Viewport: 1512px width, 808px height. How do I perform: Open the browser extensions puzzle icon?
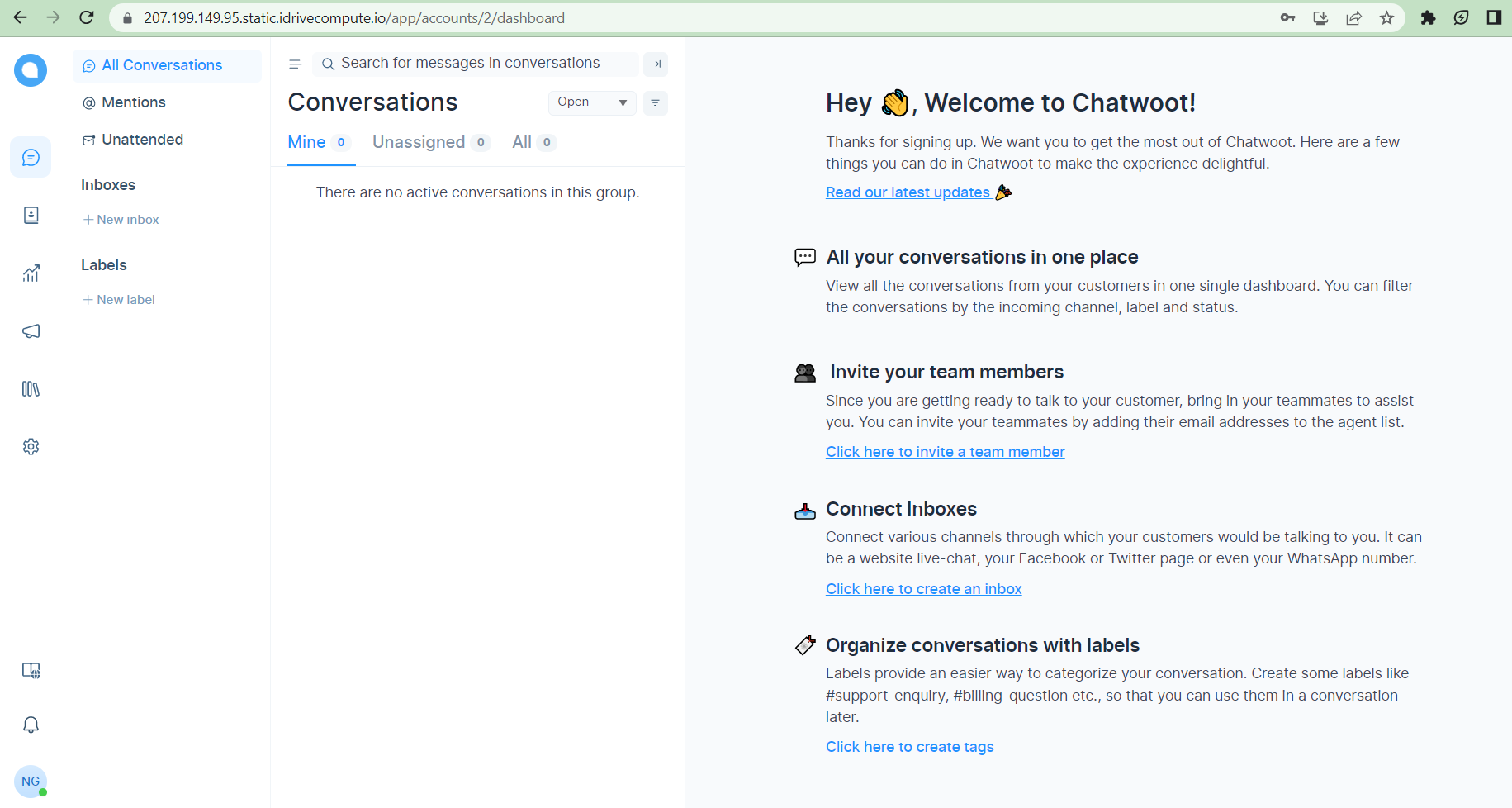click(1428, 17)
